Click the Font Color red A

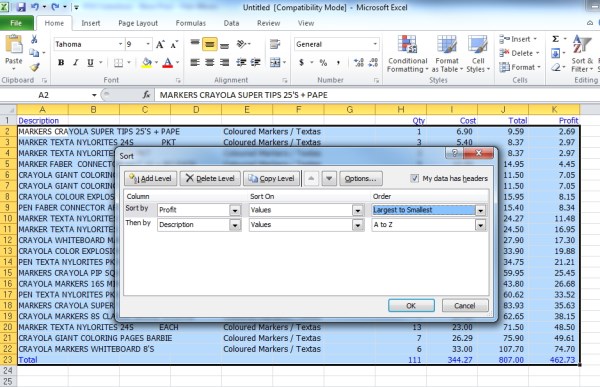(x=168, y=62)
